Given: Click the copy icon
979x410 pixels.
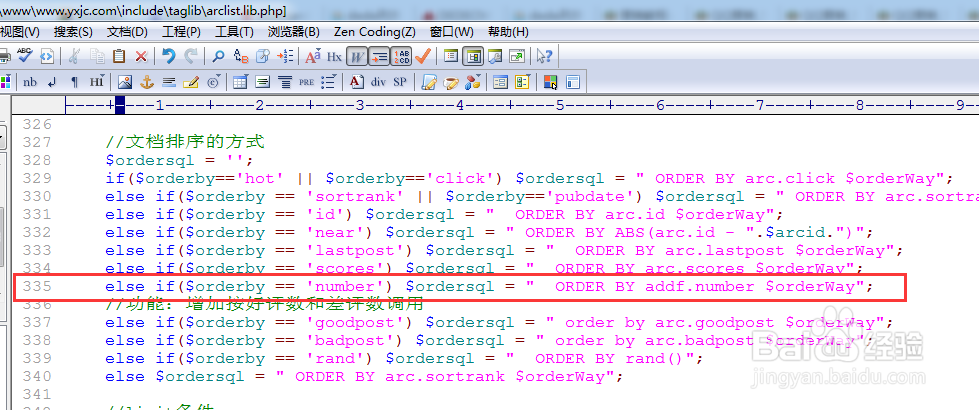Looking at the screenshot, I should [97, 56].
